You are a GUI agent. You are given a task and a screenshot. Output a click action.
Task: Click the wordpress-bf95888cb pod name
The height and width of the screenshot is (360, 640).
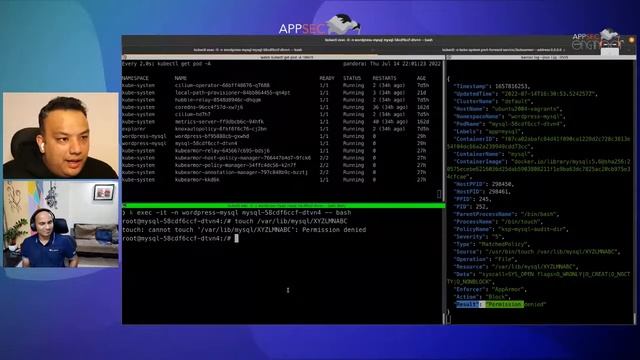pyautogui.click(x=211, y=136)
